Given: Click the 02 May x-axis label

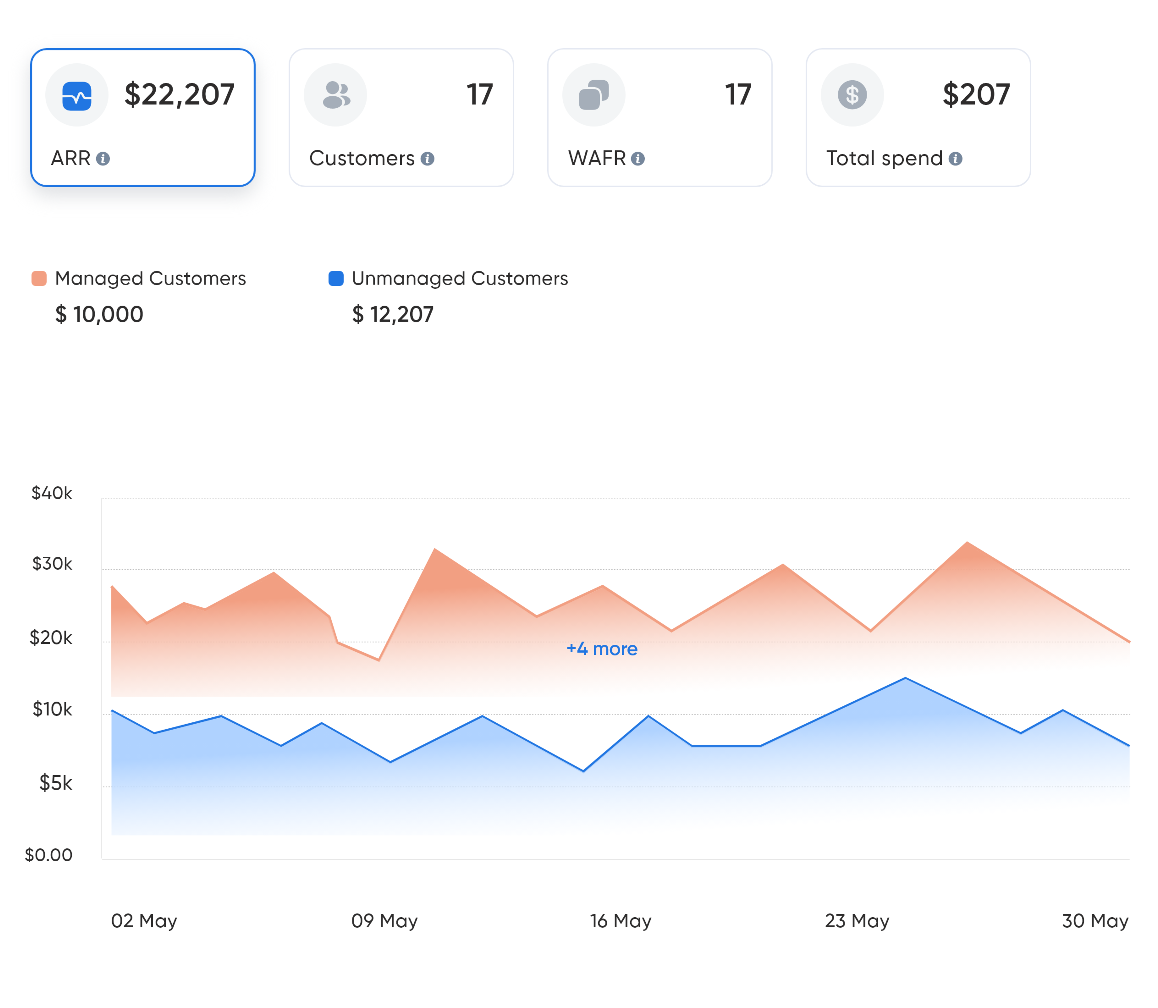Looking at the screenshot, I should pyautogui.click(x=144, y=921).
